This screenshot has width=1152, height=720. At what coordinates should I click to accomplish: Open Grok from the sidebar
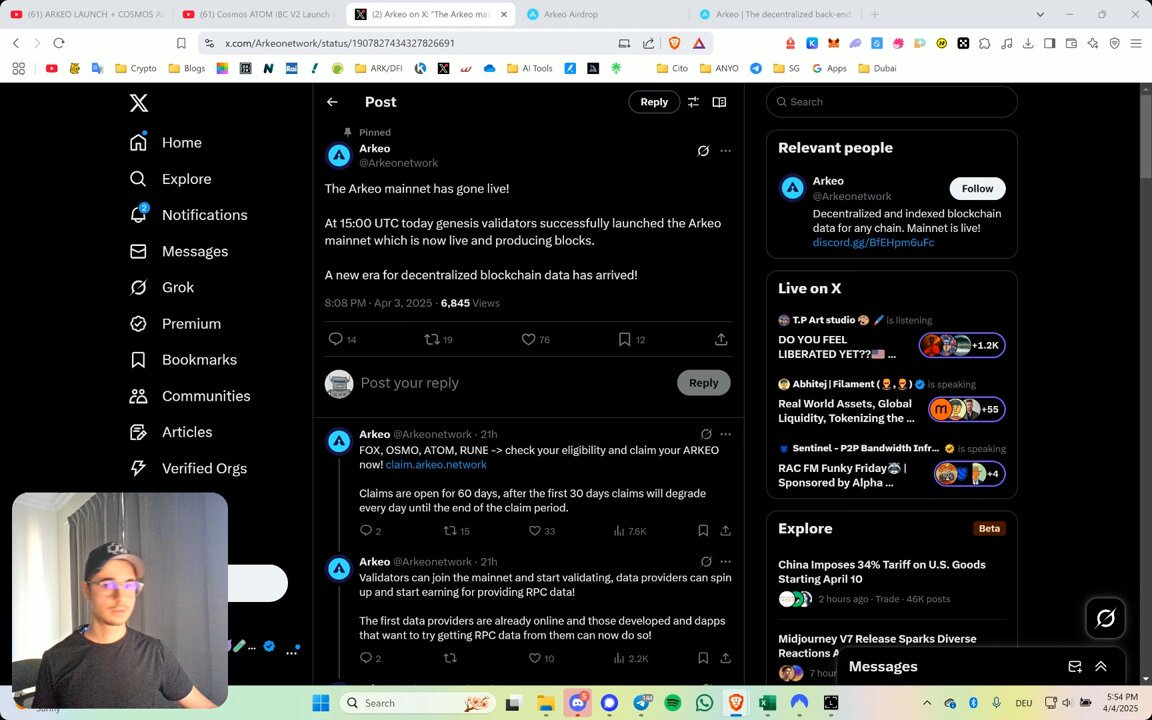click(x=162, y=287)
